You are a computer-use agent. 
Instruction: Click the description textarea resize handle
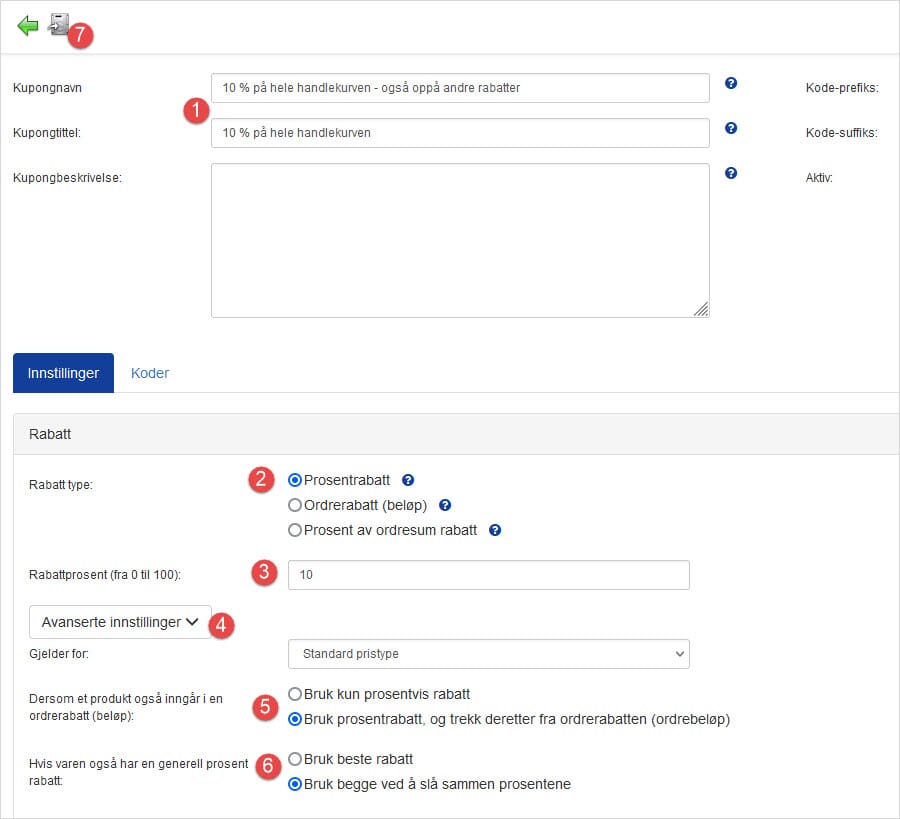coord(702,310)
